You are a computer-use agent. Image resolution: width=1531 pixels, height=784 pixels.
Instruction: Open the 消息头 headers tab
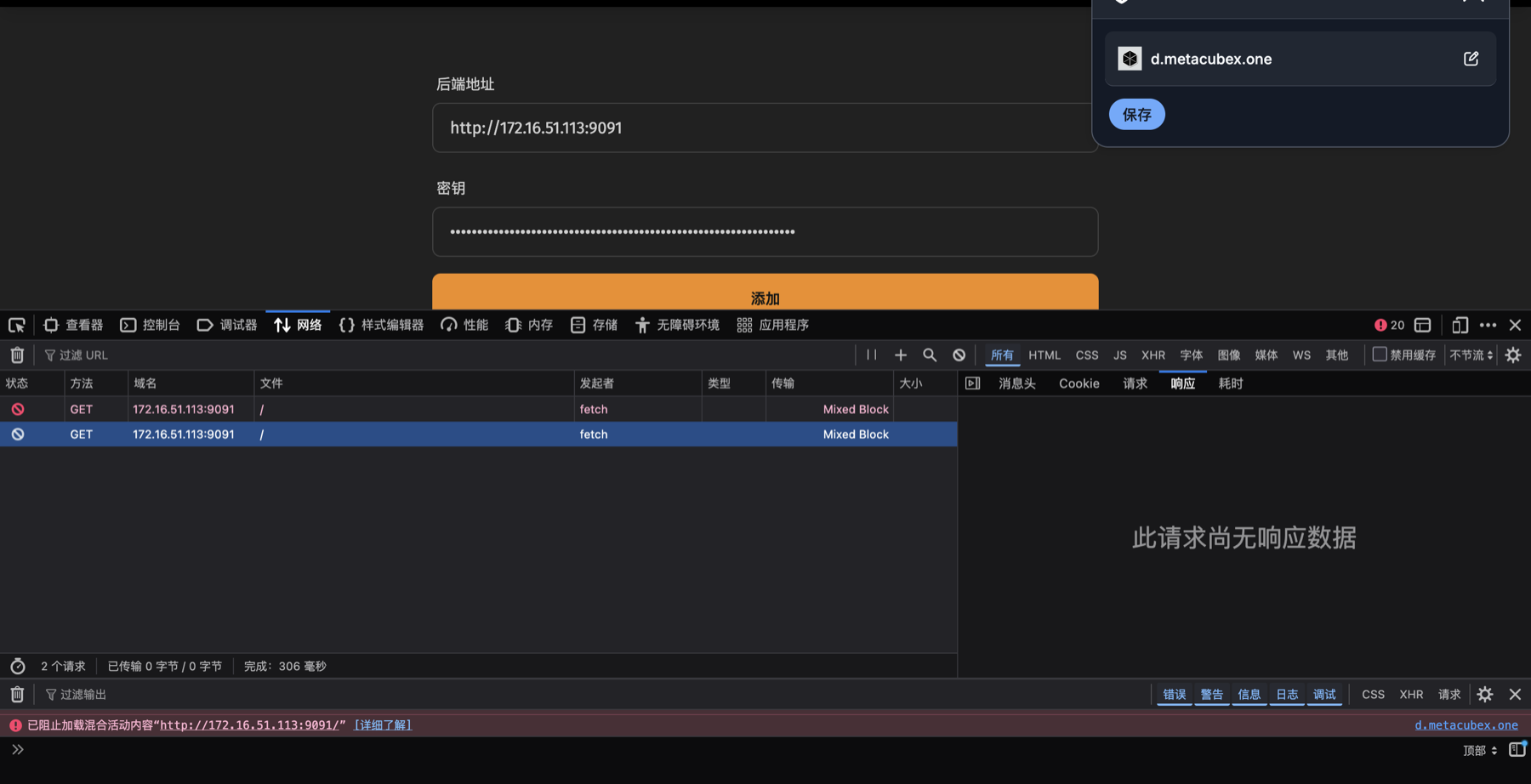point(1017,383)
